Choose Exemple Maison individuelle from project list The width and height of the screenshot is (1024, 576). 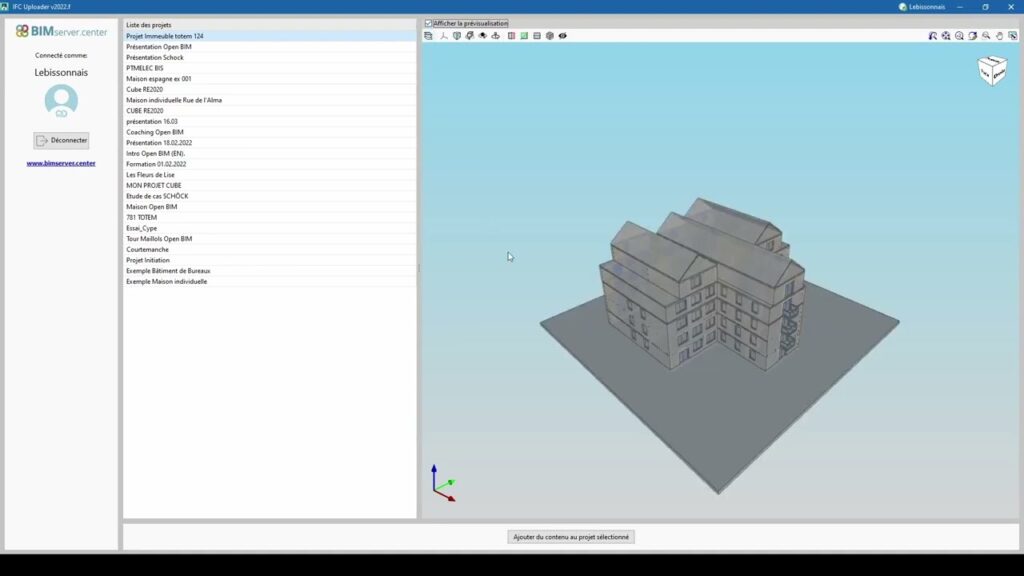click(x=167, y=282)
